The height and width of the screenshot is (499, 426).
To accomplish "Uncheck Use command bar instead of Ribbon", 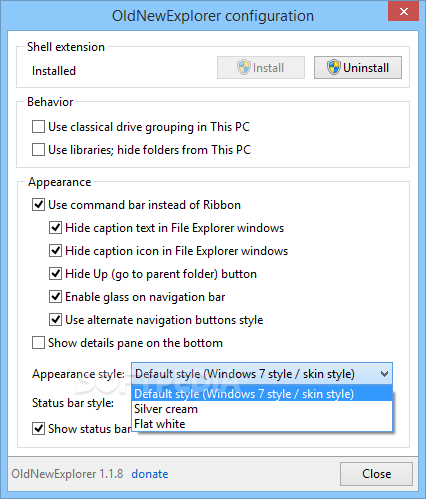I will click(38, 205).
